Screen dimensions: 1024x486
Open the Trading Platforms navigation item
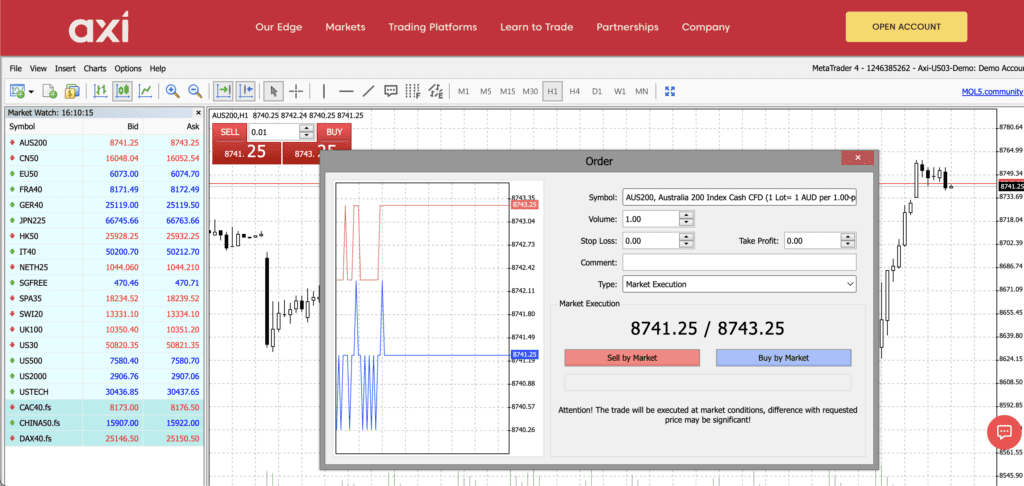432,27
